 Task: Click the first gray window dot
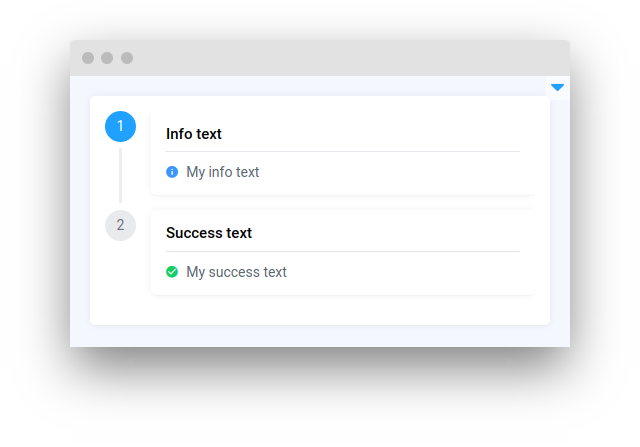88,58
